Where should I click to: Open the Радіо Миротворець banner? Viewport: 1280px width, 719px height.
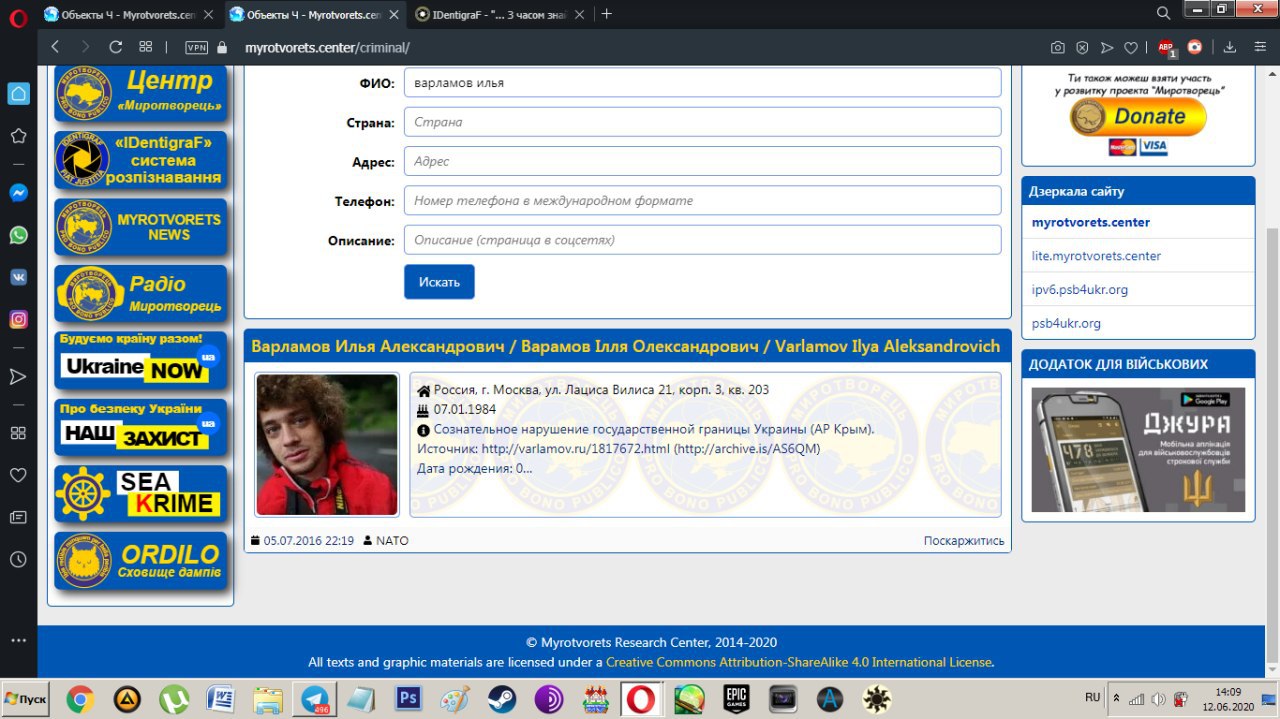[x=141, y=294]
